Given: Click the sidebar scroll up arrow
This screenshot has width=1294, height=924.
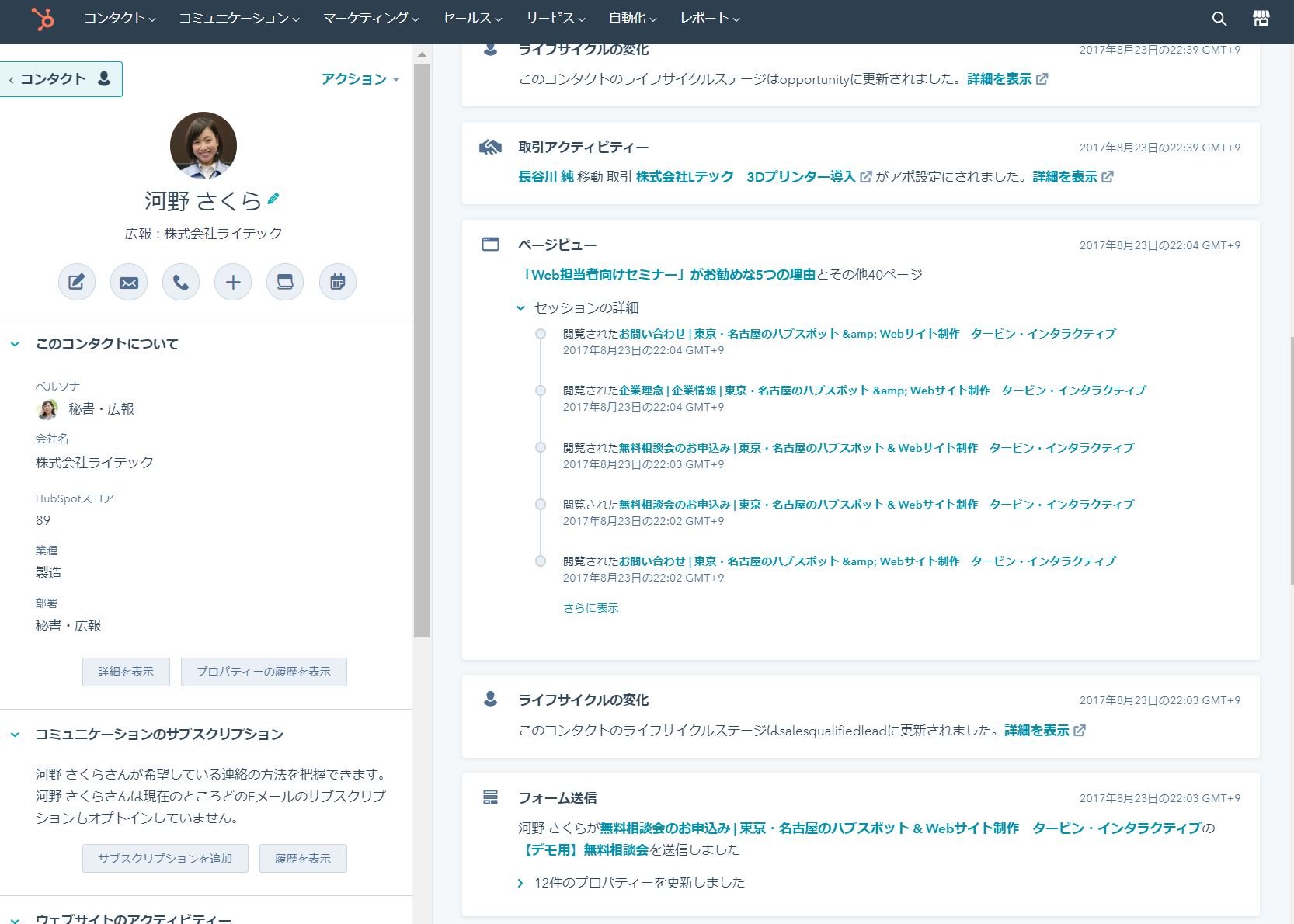Looking at the screenshot, I should [x=422, y=54].
